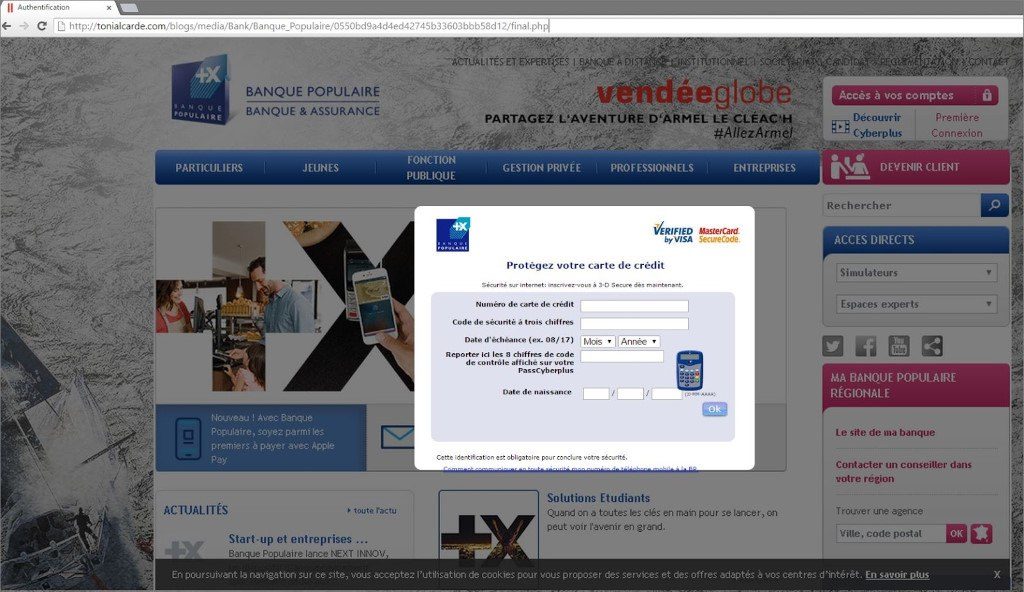Click the birth date day field
1024x592 pixels.
[x=596, y=393]
